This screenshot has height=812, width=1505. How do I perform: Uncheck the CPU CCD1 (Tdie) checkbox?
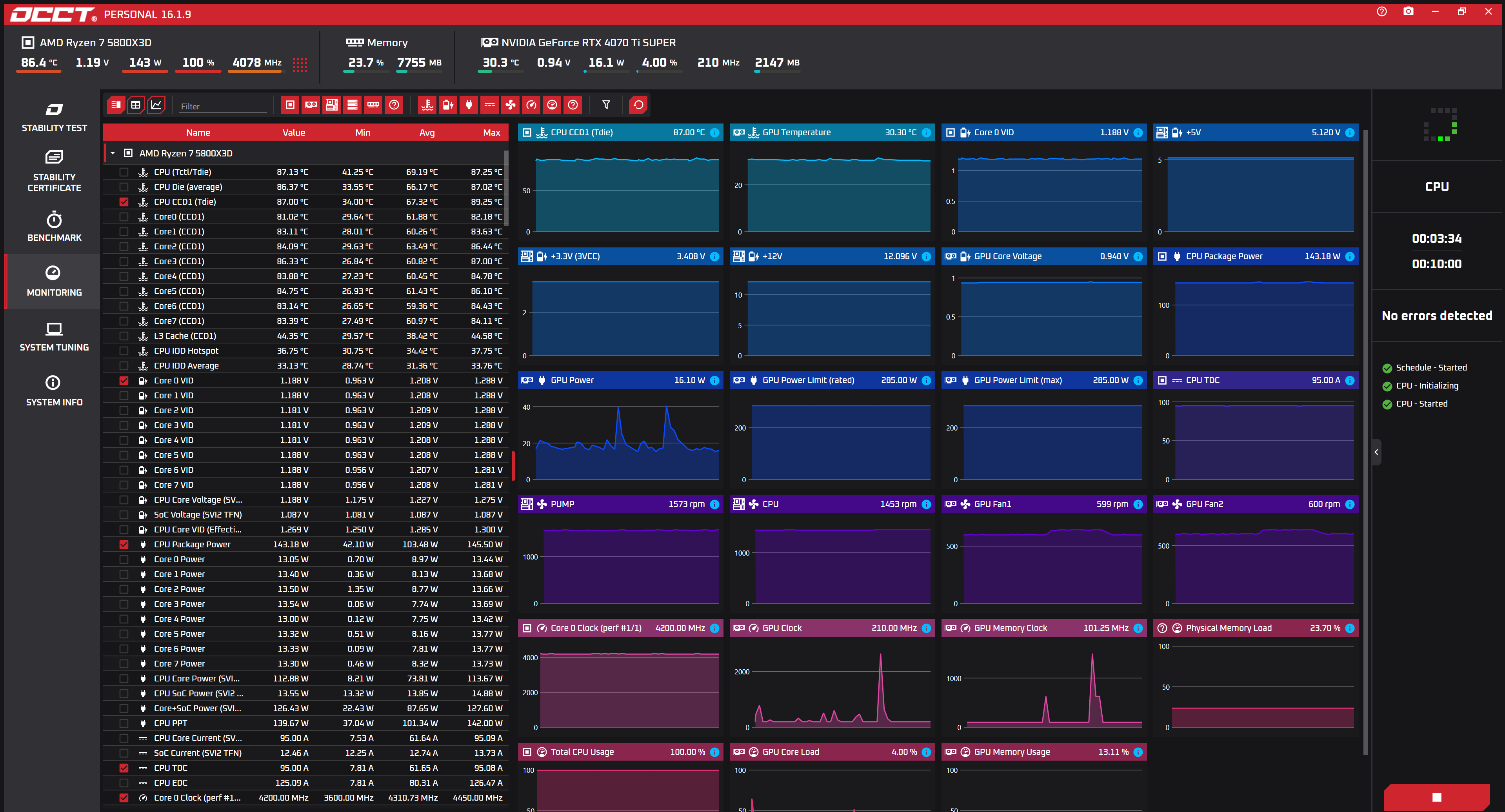click(124, 202)
